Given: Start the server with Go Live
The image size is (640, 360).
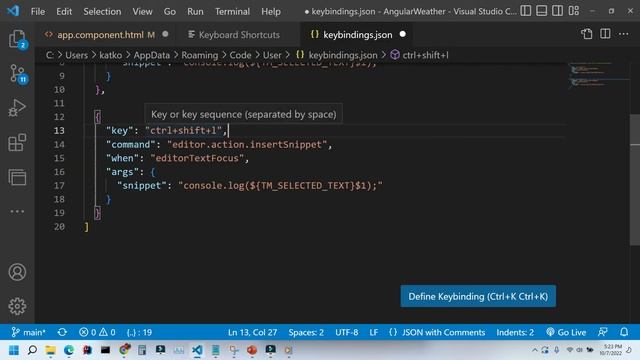Looking at the screenshot, I should point(566,332).
